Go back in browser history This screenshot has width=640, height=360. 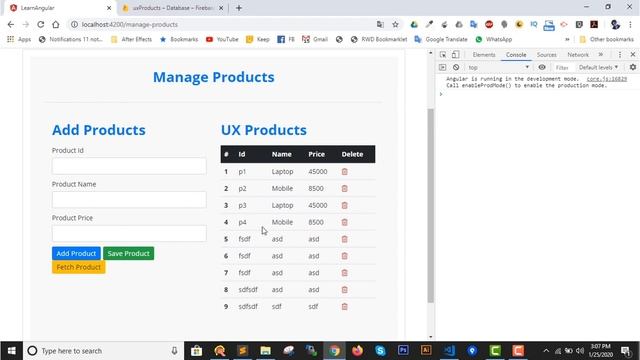pyautogui.click(x=11, y=24)
